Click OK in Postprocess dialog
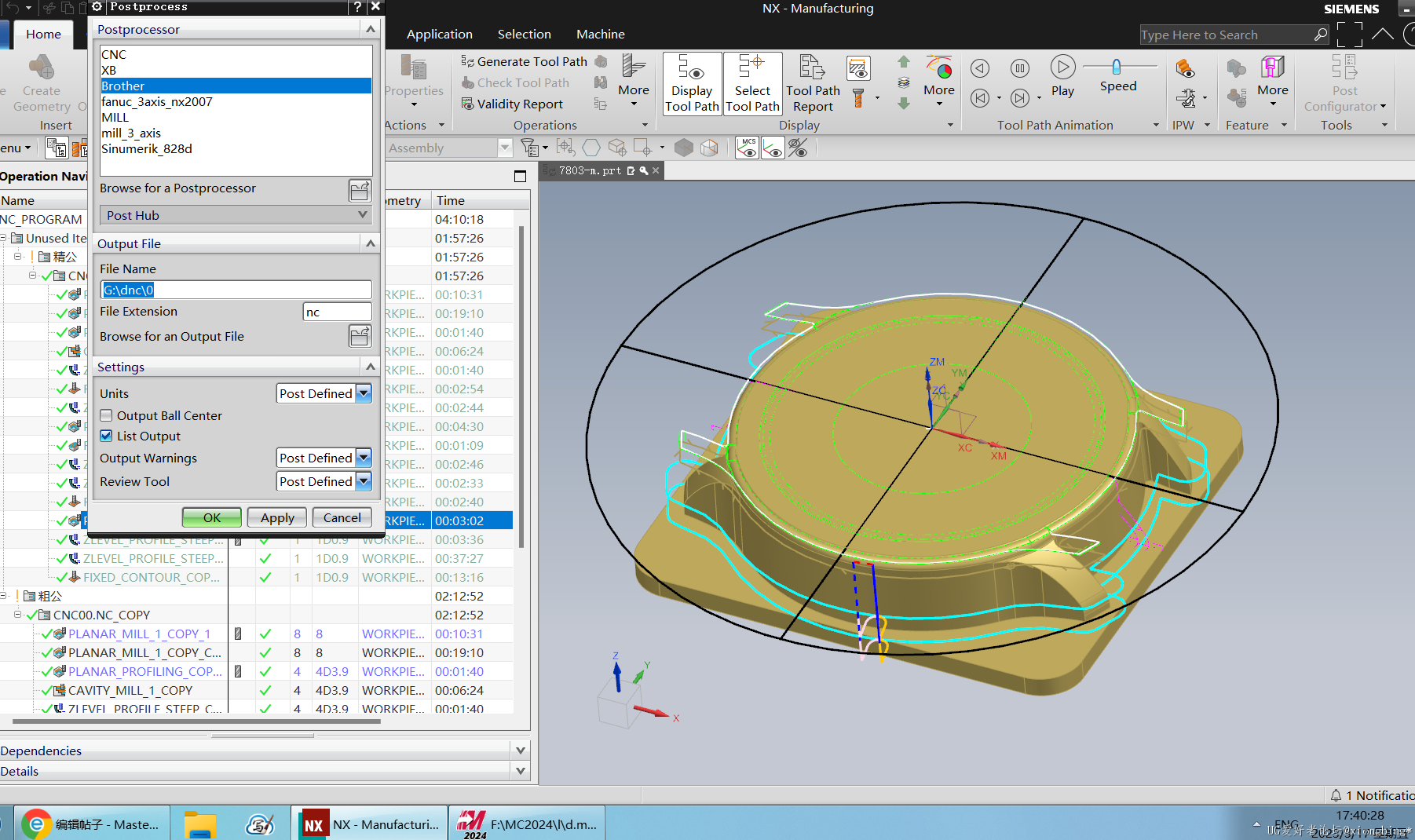 [212, 517]
